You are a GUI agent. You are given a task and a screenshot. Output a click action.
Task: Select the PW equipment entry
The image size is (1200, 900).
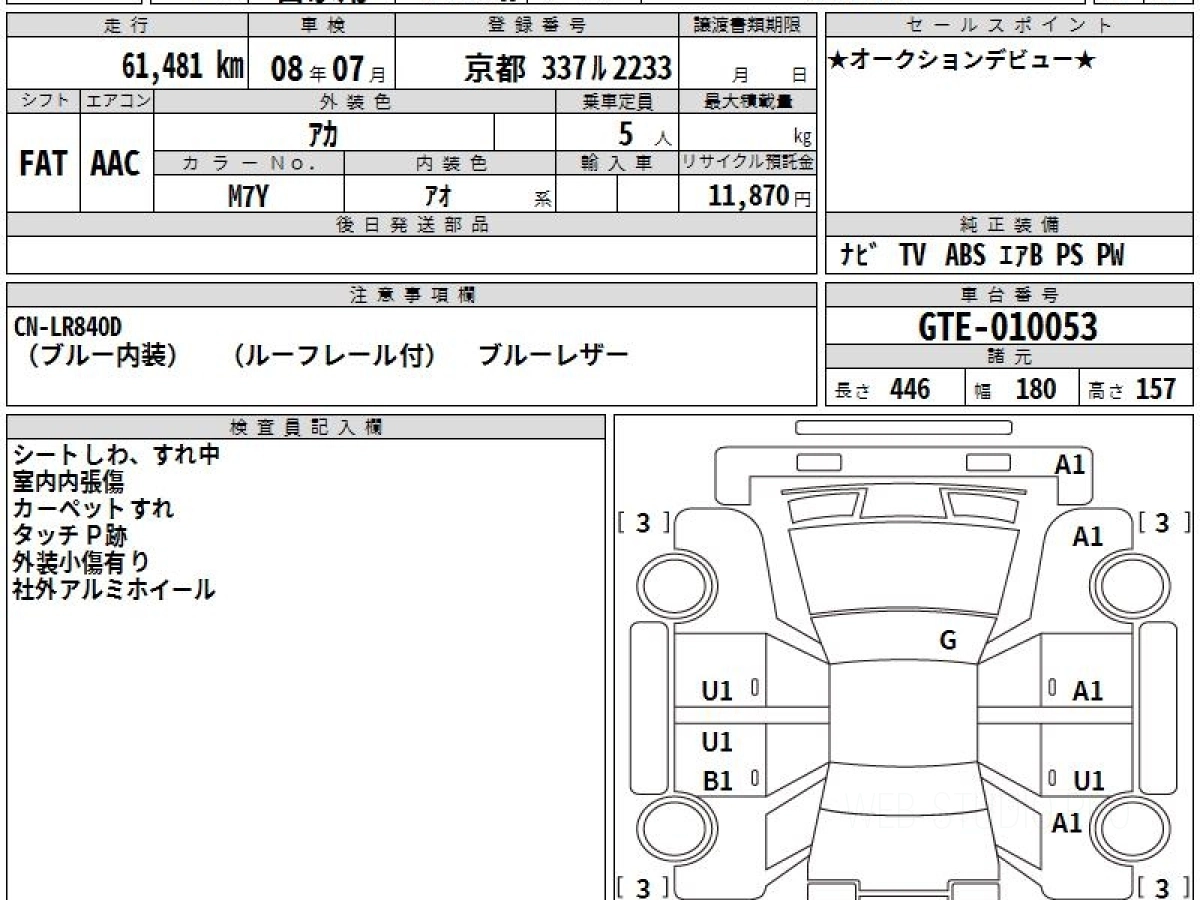click(1110, 256)
